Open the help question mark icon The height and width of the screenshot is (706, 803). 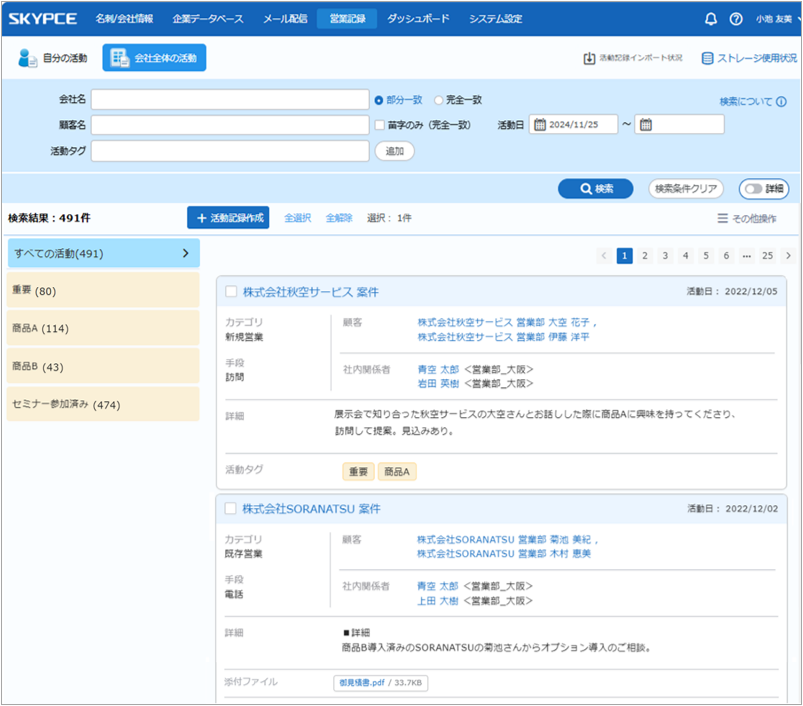[x=736, y=19]
